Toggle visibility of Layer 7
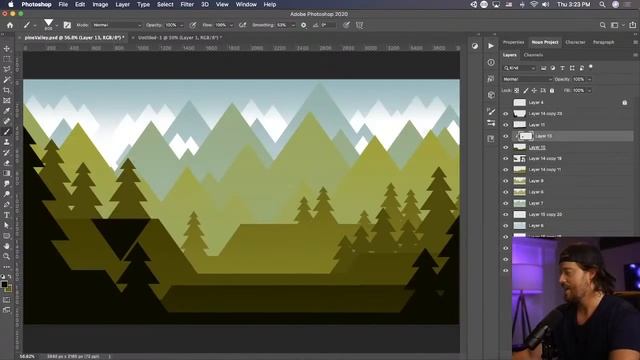 506,203
